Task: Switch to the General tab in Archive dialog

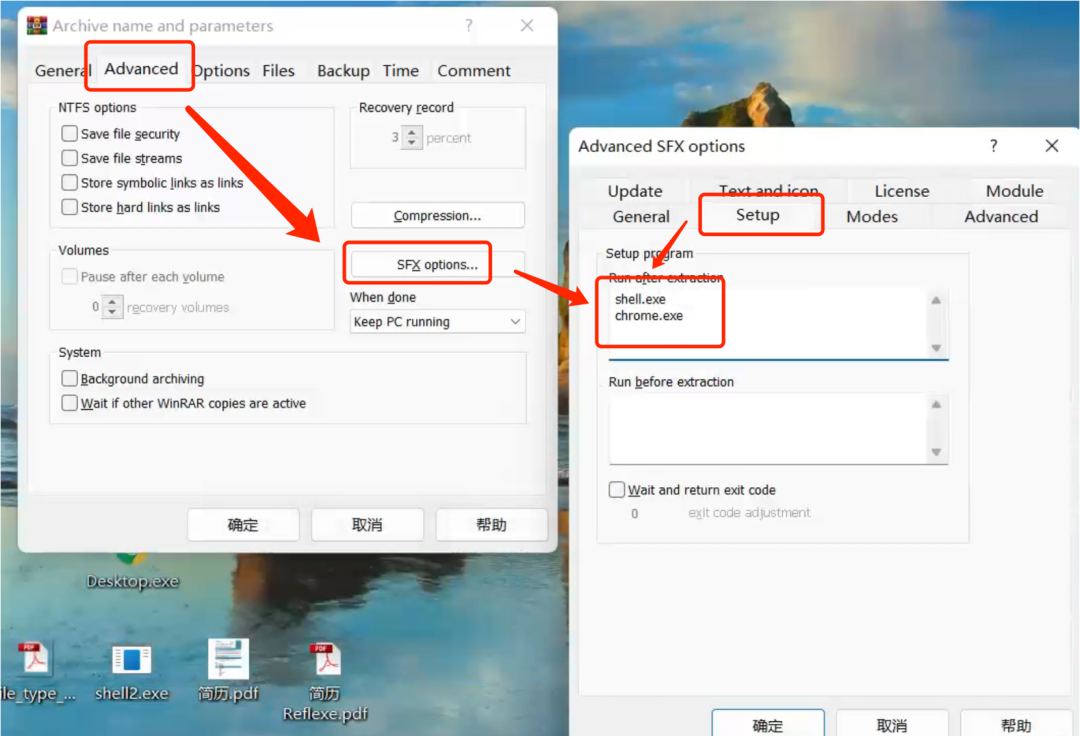Action: point(62,70)
